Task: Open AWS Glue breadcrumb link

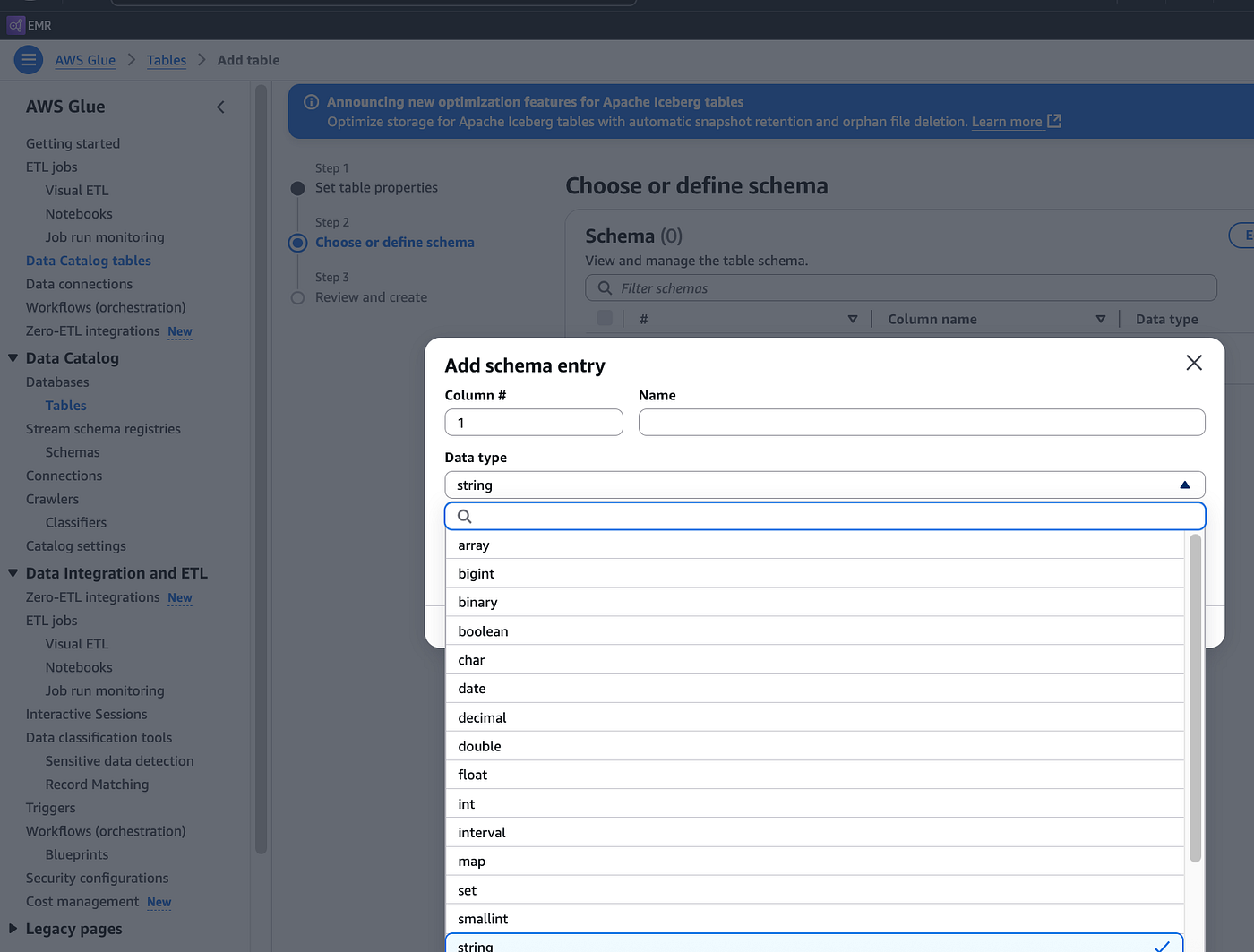Action: [85, 60]
